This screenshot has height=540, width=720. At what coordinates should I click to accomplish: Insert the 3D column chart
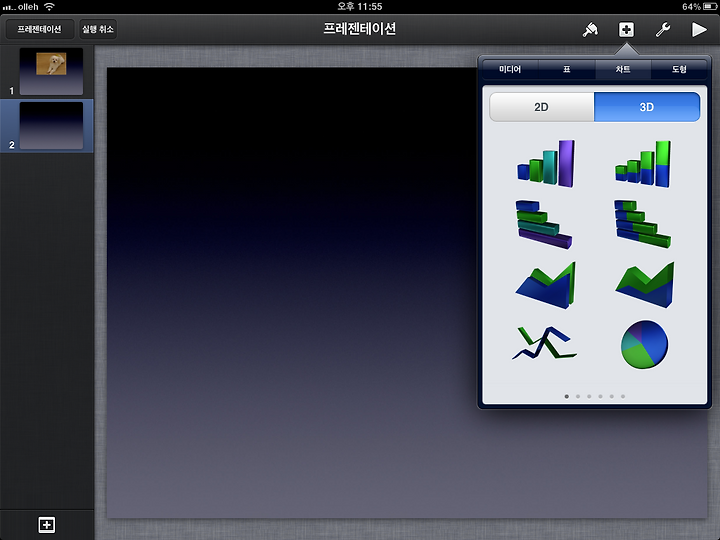546,163
